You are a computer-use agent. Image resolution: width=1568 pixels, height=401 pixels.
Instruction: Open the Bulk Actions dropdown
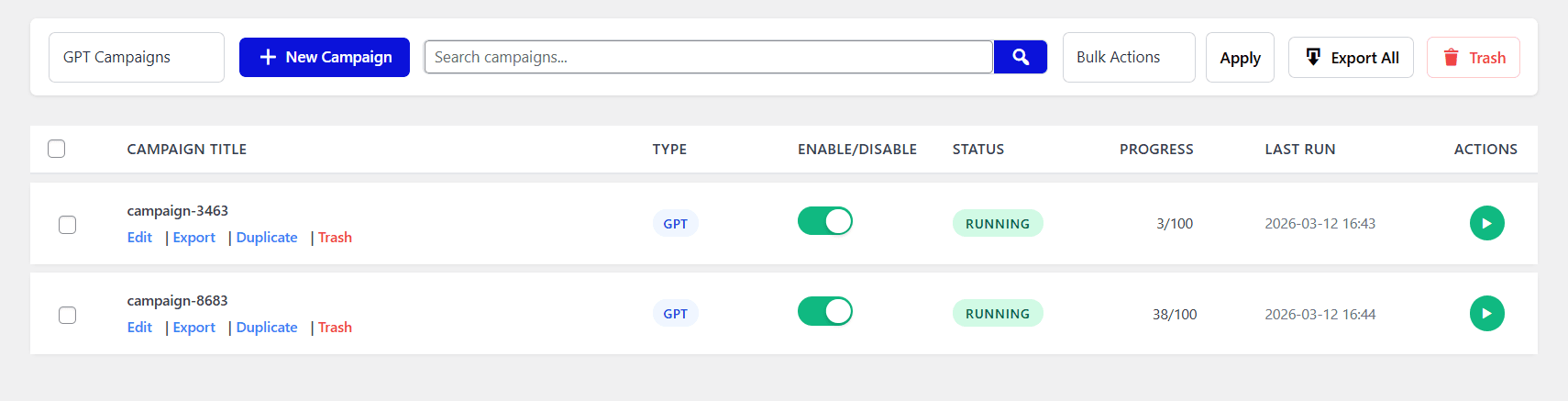(1128, 57)
